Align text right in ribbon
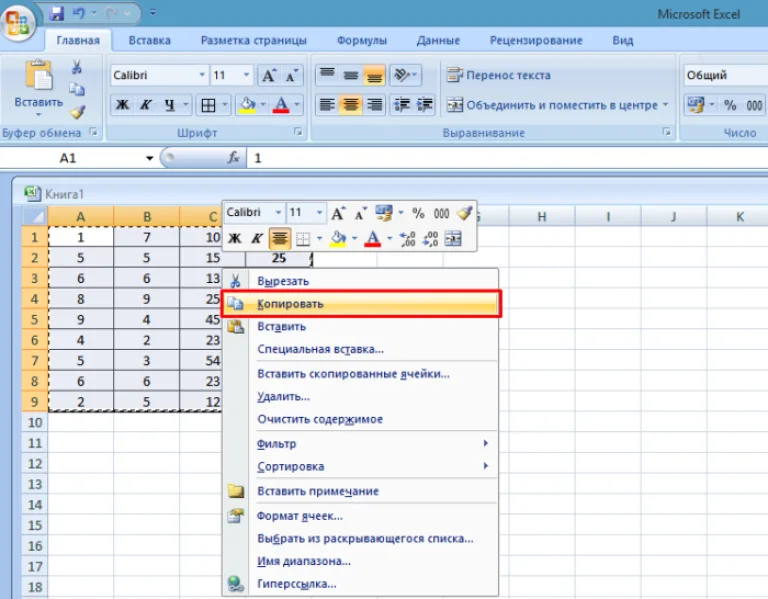This screenshot has width=768, height=599. click(x=374, y=104)
